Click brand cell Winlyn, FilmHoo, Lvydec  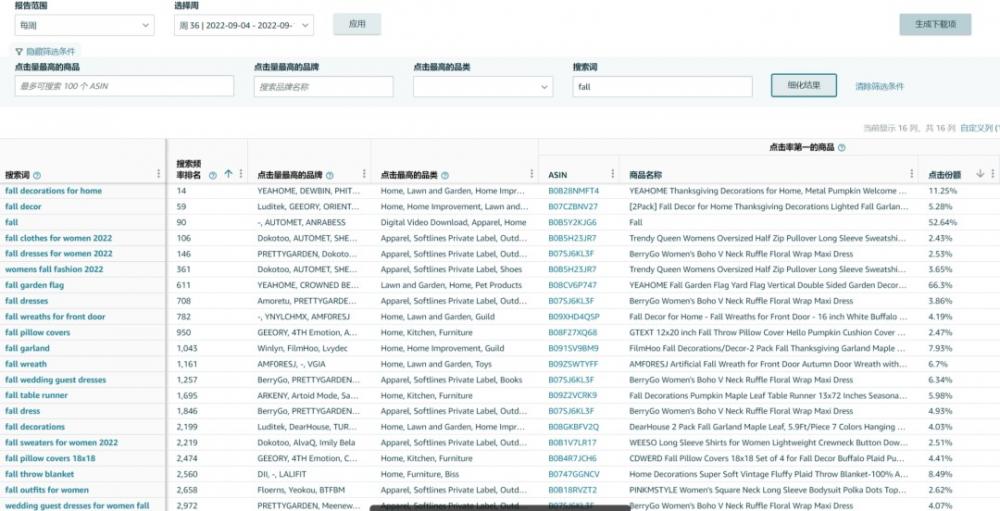tap(302, 348)
